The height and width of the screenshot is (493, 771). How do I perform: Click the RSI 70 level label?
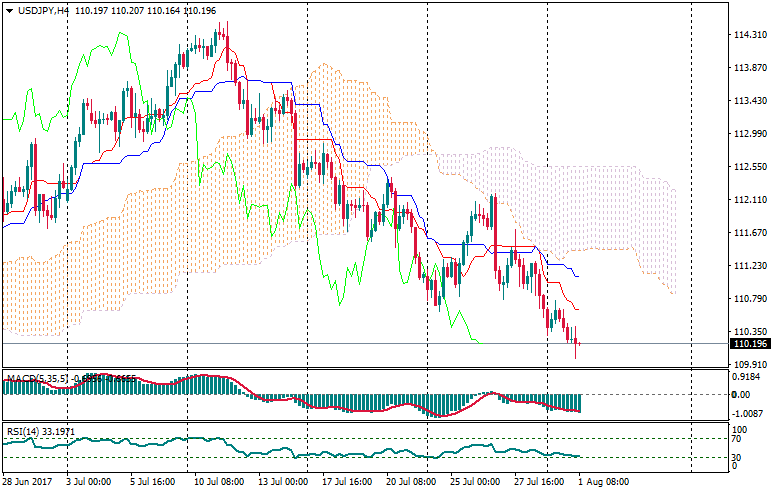(x=738, y=438)
